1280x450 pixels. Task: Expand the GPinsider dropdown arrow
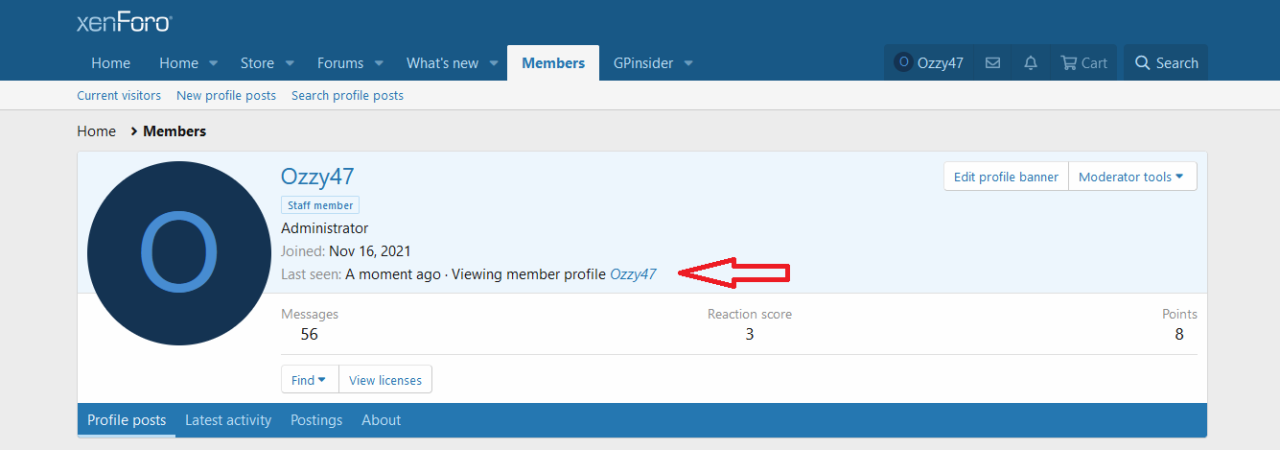point(688,63)
